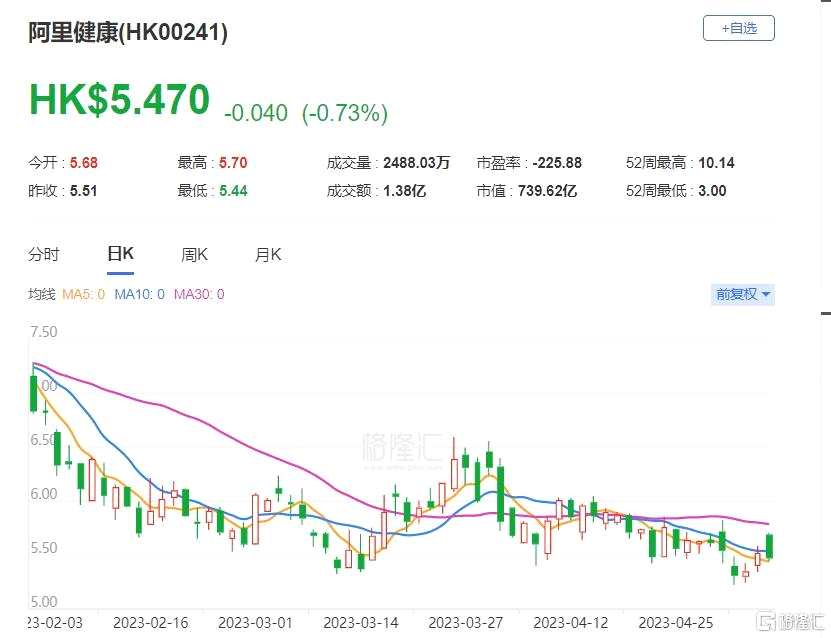This screenshot has width=831, height=638.
Task: Click the MA10 moving average label
Action: point(139,294)
